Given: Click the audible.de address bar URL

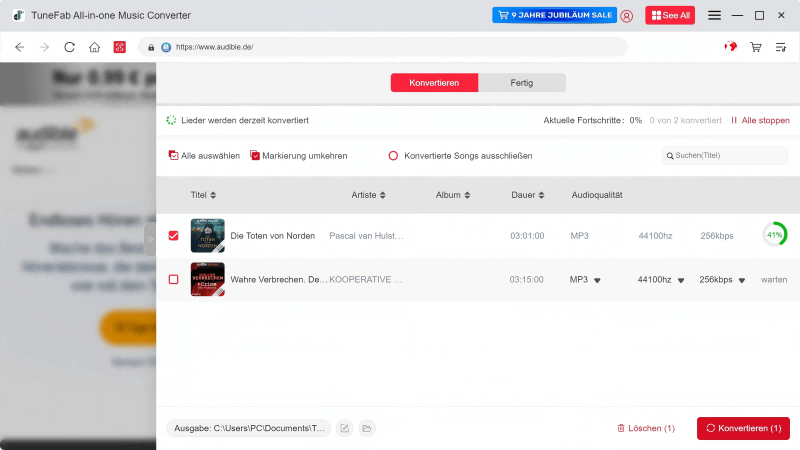Looking at the screenshot, I should [x=214, y=47].
